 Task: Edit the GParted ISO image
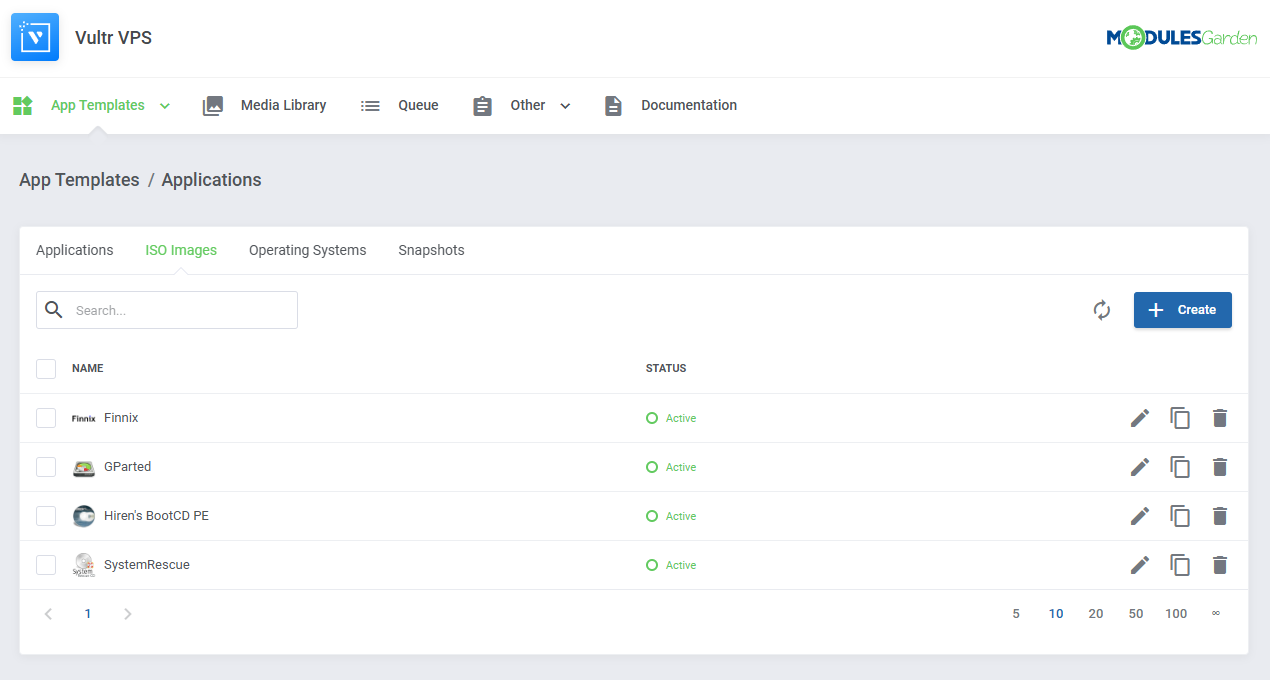[1139, 467]
